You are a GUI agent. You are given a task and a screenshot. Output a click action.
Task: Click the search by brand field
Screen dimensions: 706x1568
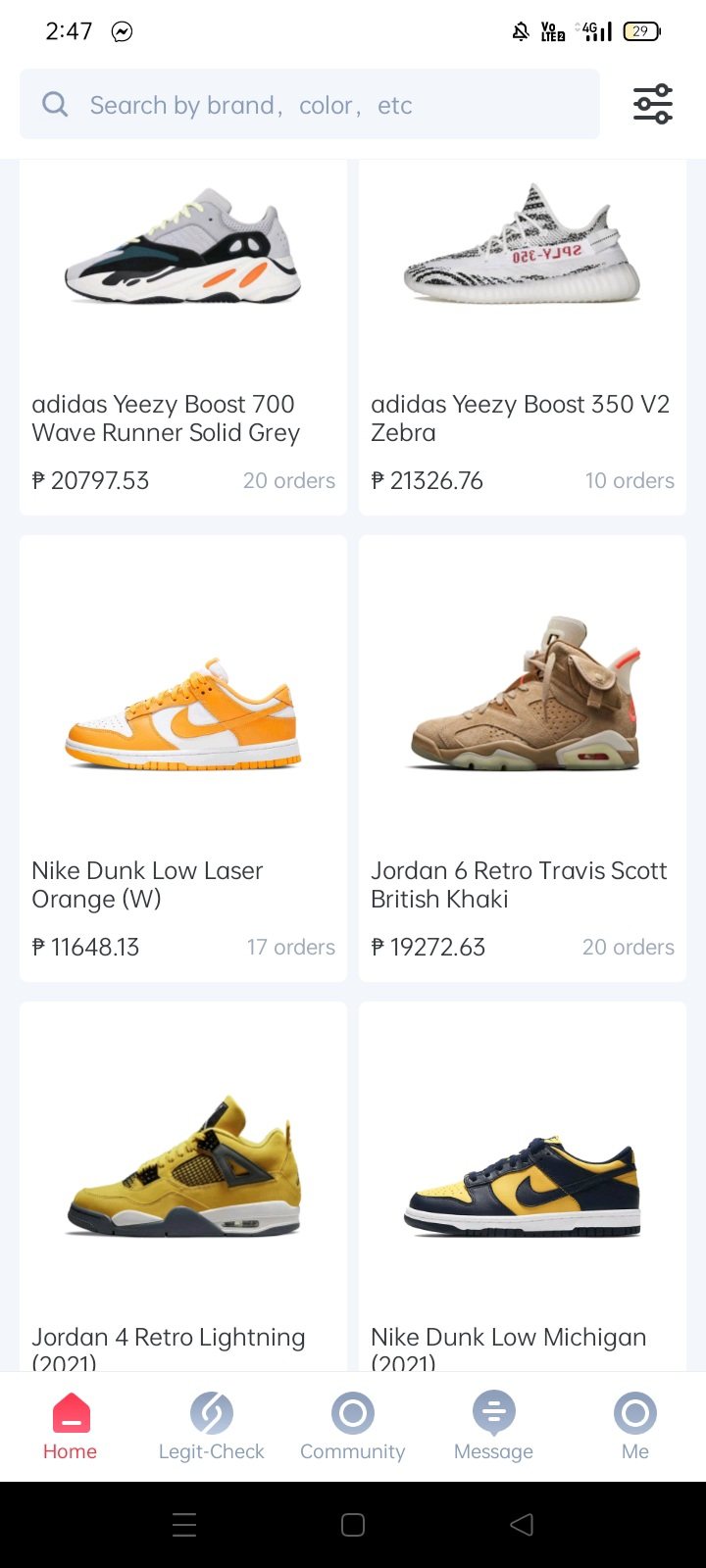click(324, 104)
